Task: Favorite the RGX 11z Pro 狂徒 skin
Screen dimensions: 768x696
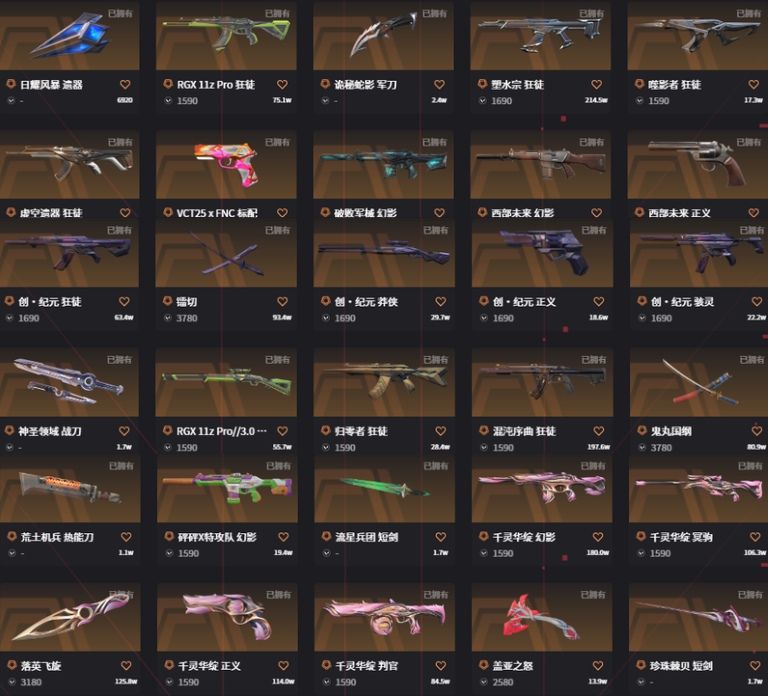Action: click(x=282, y=84)
